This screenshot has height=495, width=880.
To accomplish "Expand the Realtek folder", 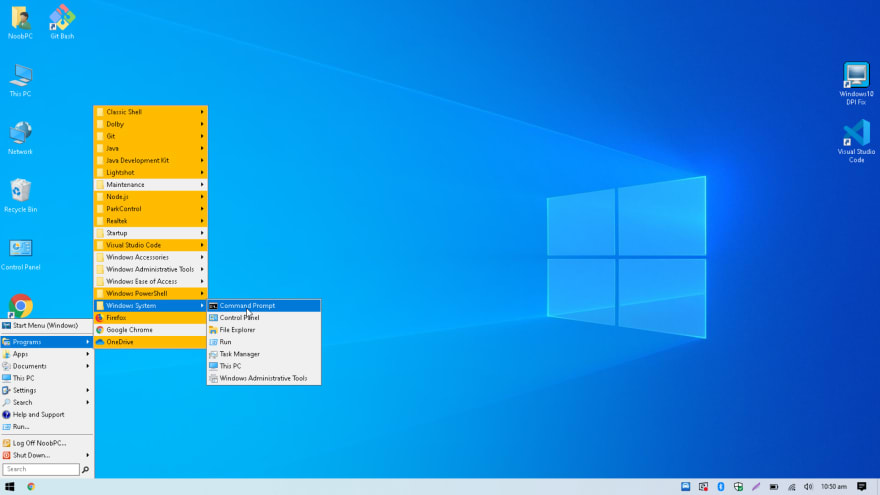I will tap(150, 221).
